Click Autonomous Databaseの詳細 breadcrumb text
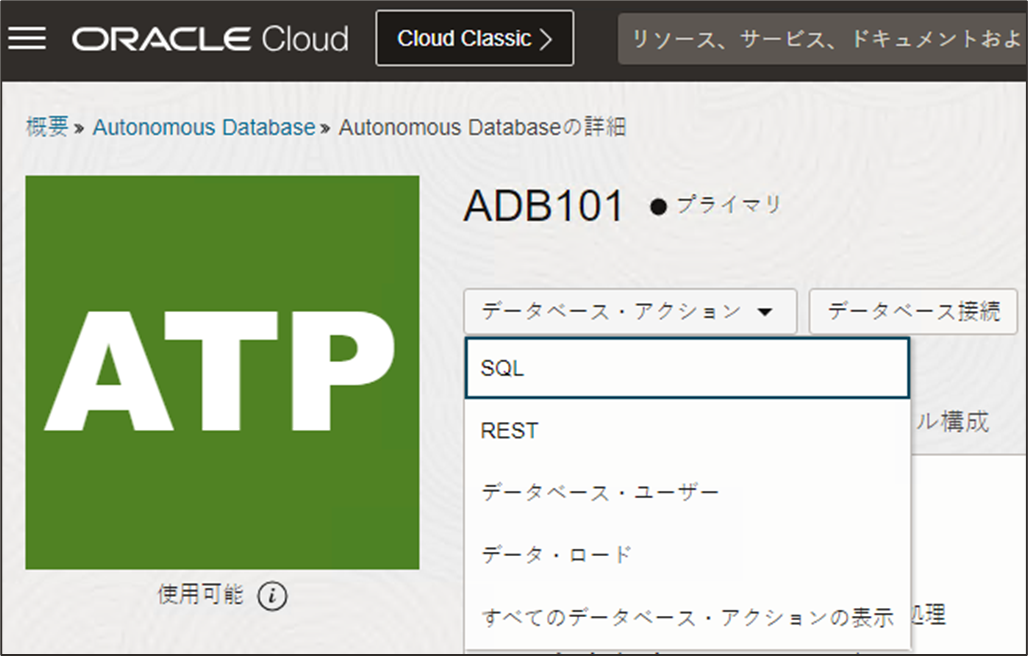The image size is (1028, 656). pyautogui.click(x=483, y=126)
